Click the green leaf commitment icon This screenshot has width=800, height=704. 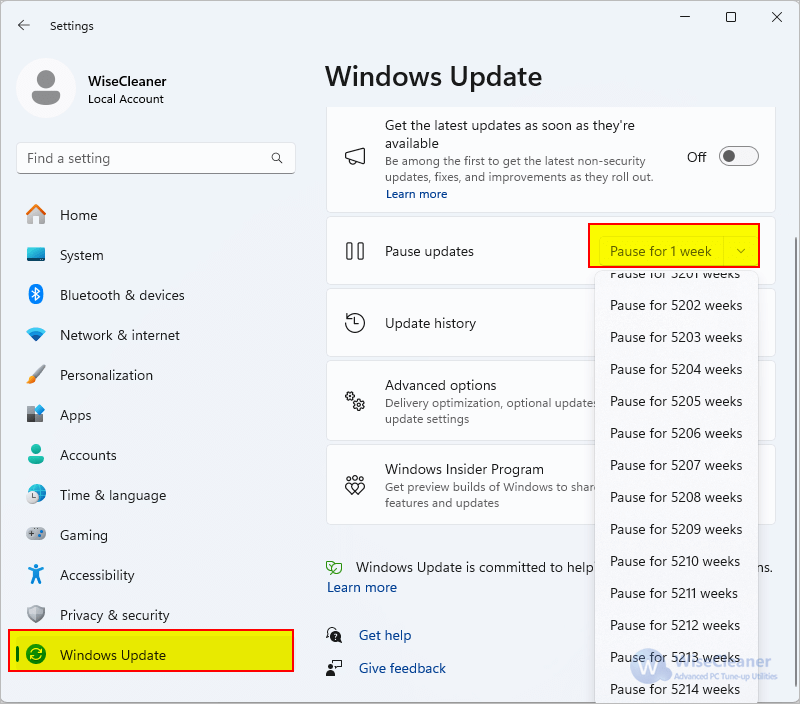(x=334, y=567)
